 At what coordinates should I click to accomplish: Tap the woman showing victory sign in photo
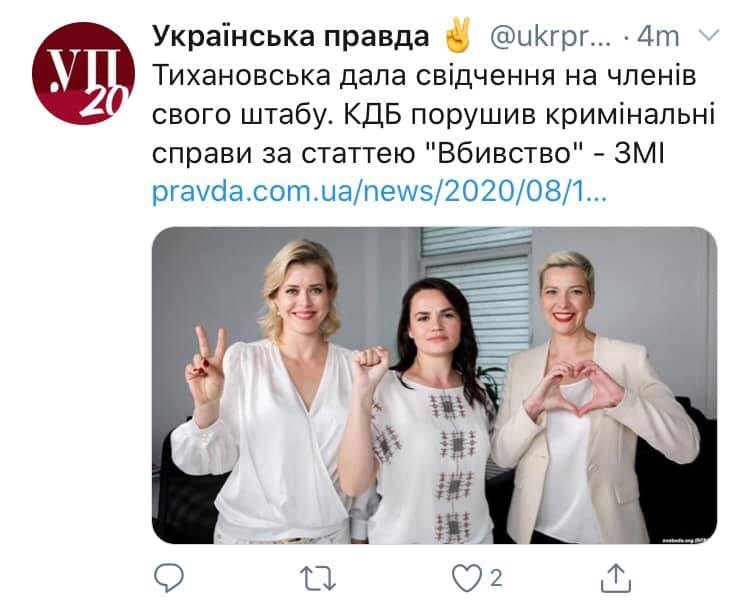[265, 392]
